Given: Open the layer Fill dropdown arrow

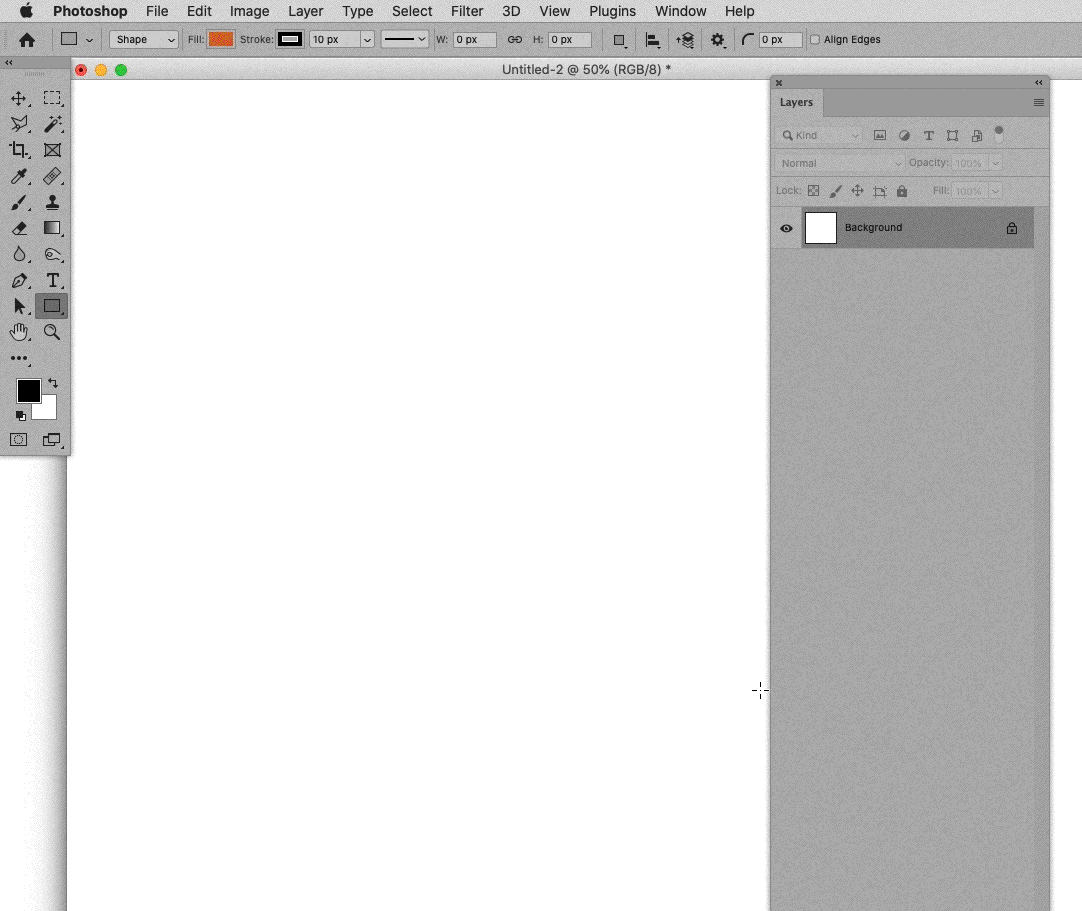Looking at the screenshot, I should pos(996,191).
